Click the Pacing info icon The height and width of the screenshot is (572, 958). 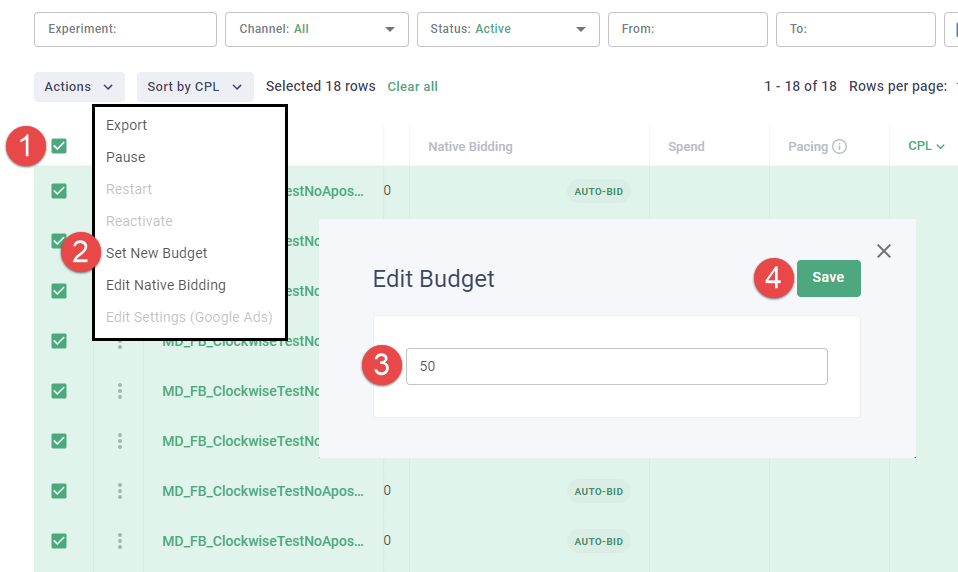[839, 147]
